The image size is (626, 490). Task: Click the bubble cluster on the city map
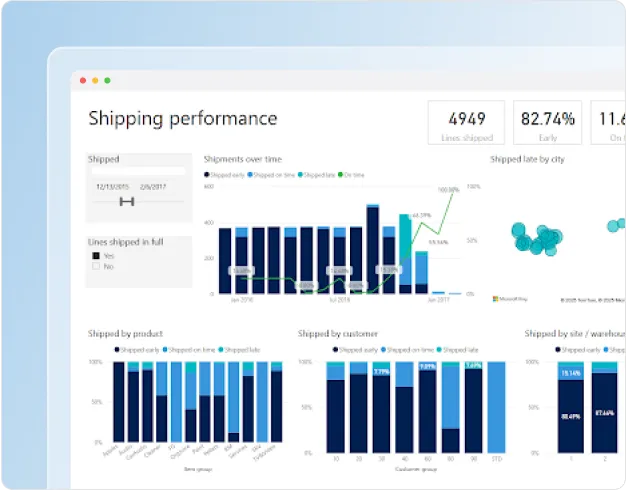pos(537,239)
